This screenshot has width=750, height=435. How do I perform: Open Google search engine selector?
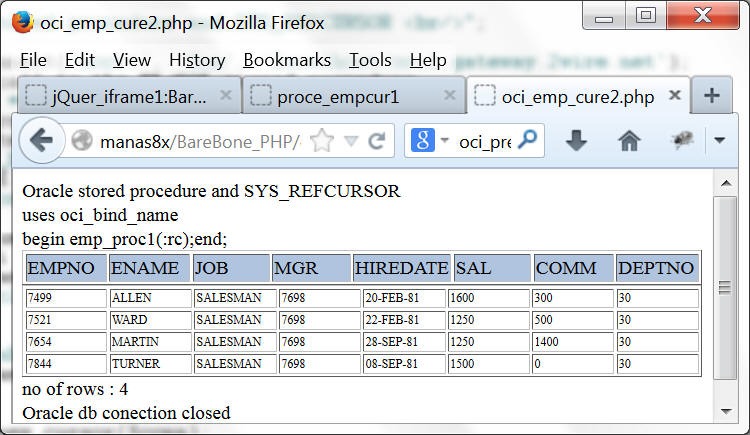point(430,141)
